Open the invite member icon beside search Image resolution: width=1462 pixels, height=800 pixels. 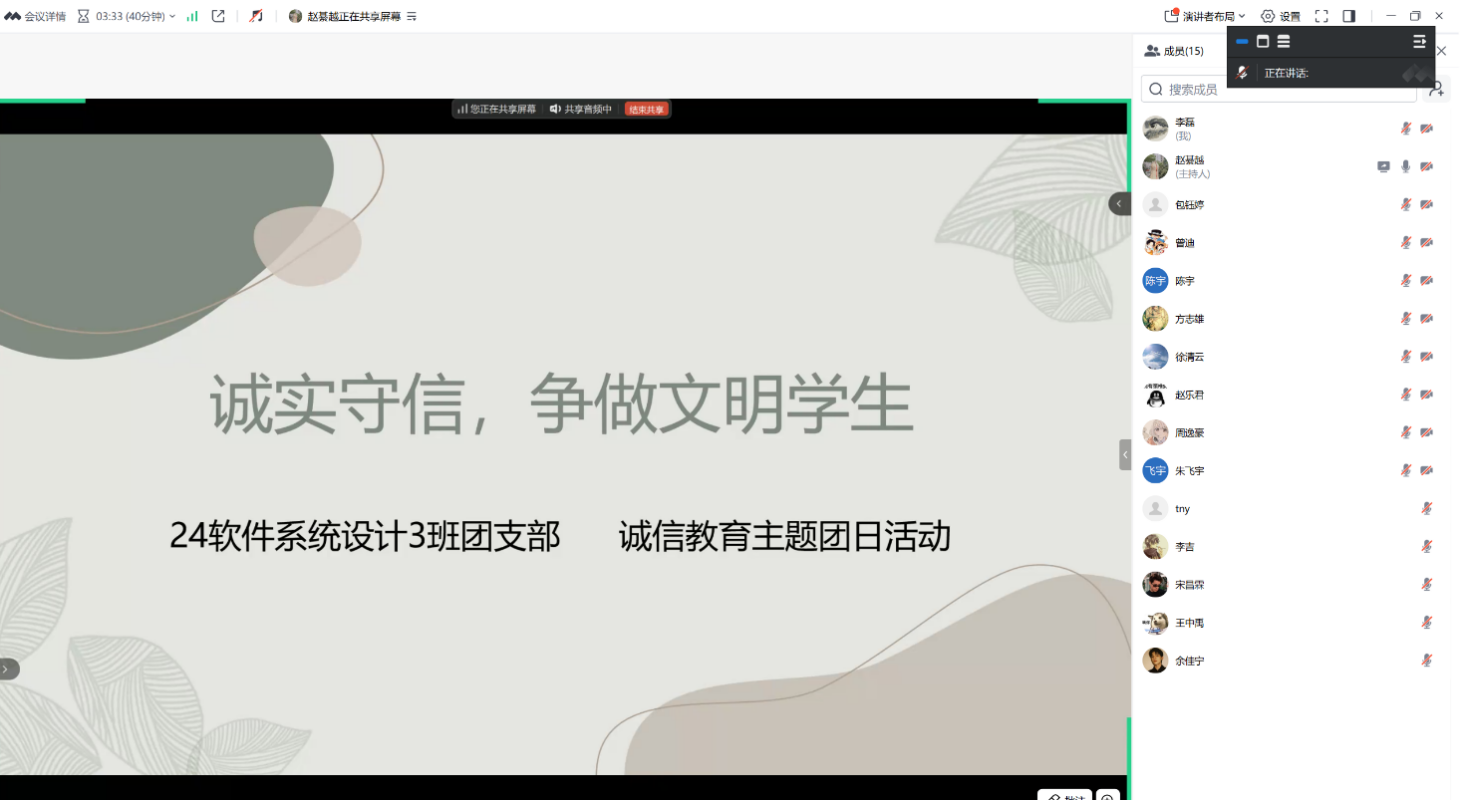click(x=1436, y=89)
